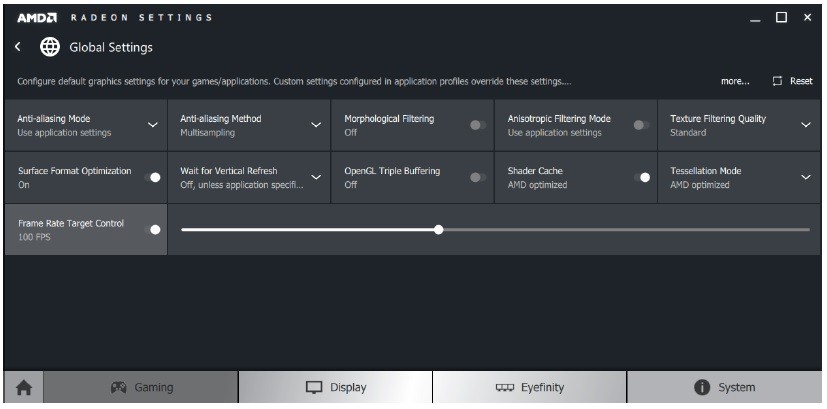
Task: Toggle Anisotropic Filtering Mode switch
Action: [x=641, y=125]
